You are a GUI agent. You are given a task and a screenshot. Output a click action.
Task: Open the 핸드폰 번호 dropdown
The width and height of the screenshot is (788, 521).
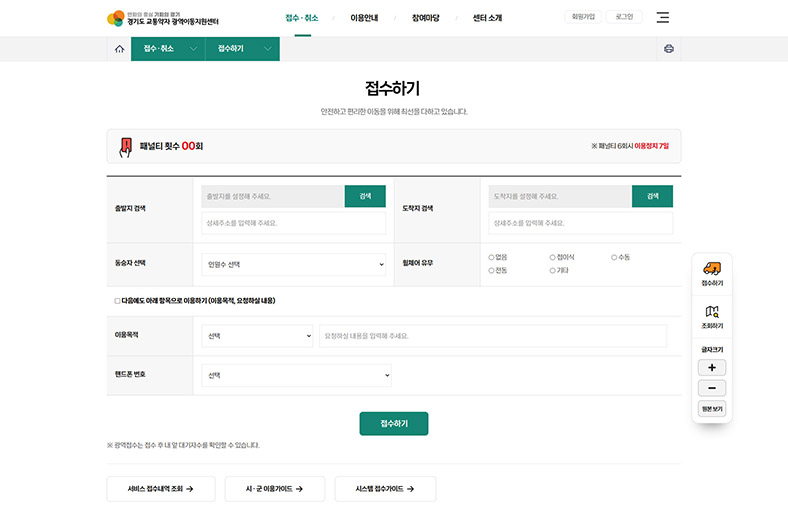pyautogui.click(x=296, y=376)
